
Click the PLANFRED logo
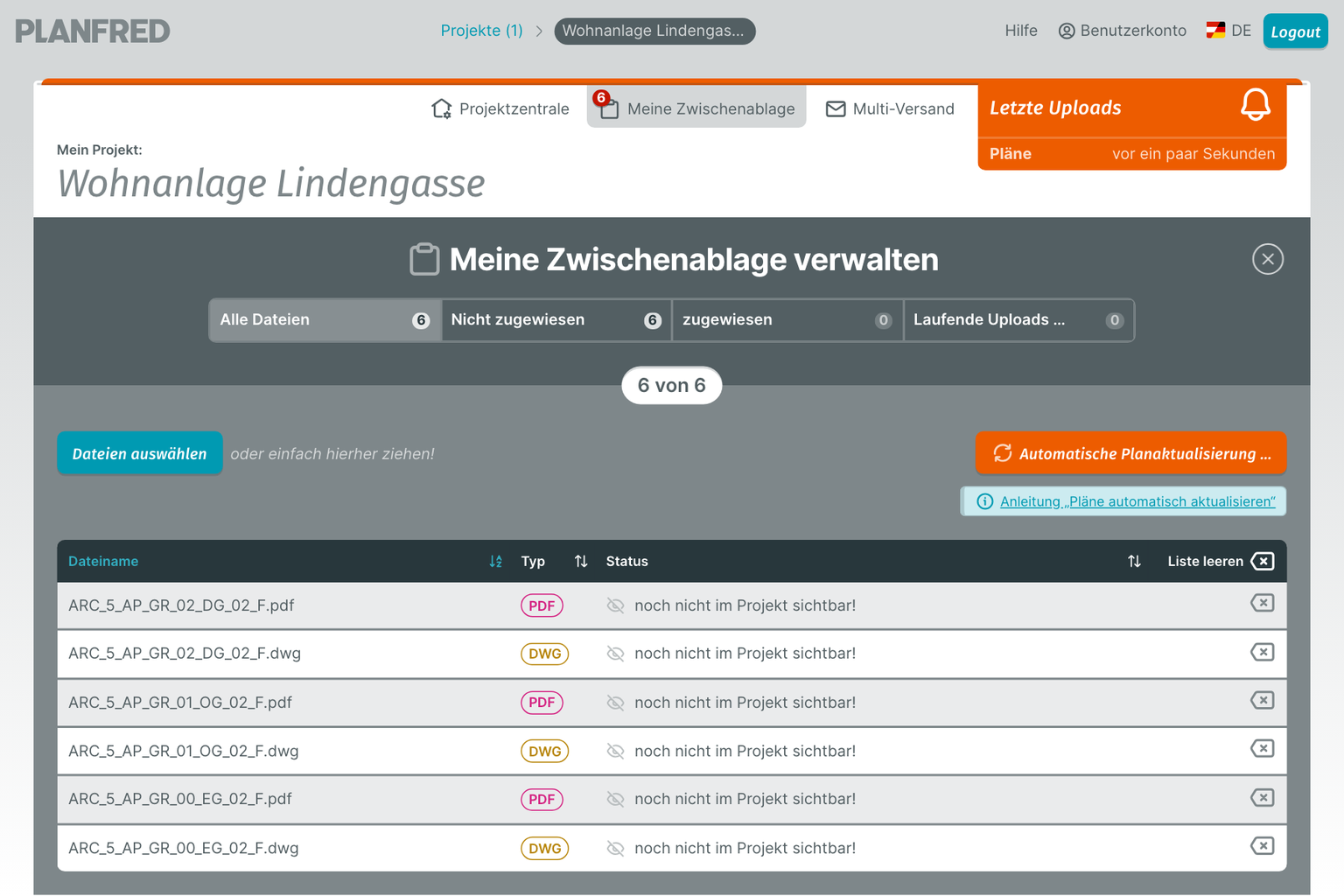click(92, 31)
